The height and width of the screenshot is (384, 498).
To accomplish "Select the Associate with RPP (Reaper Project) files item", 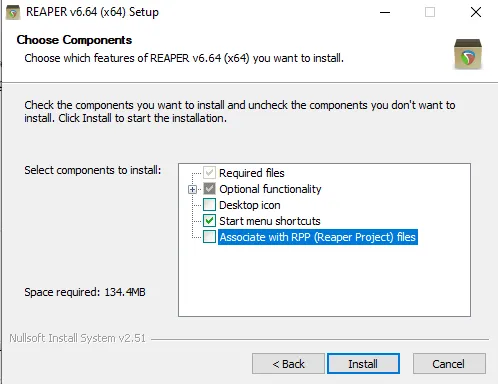I will click(x=318, y=237).
